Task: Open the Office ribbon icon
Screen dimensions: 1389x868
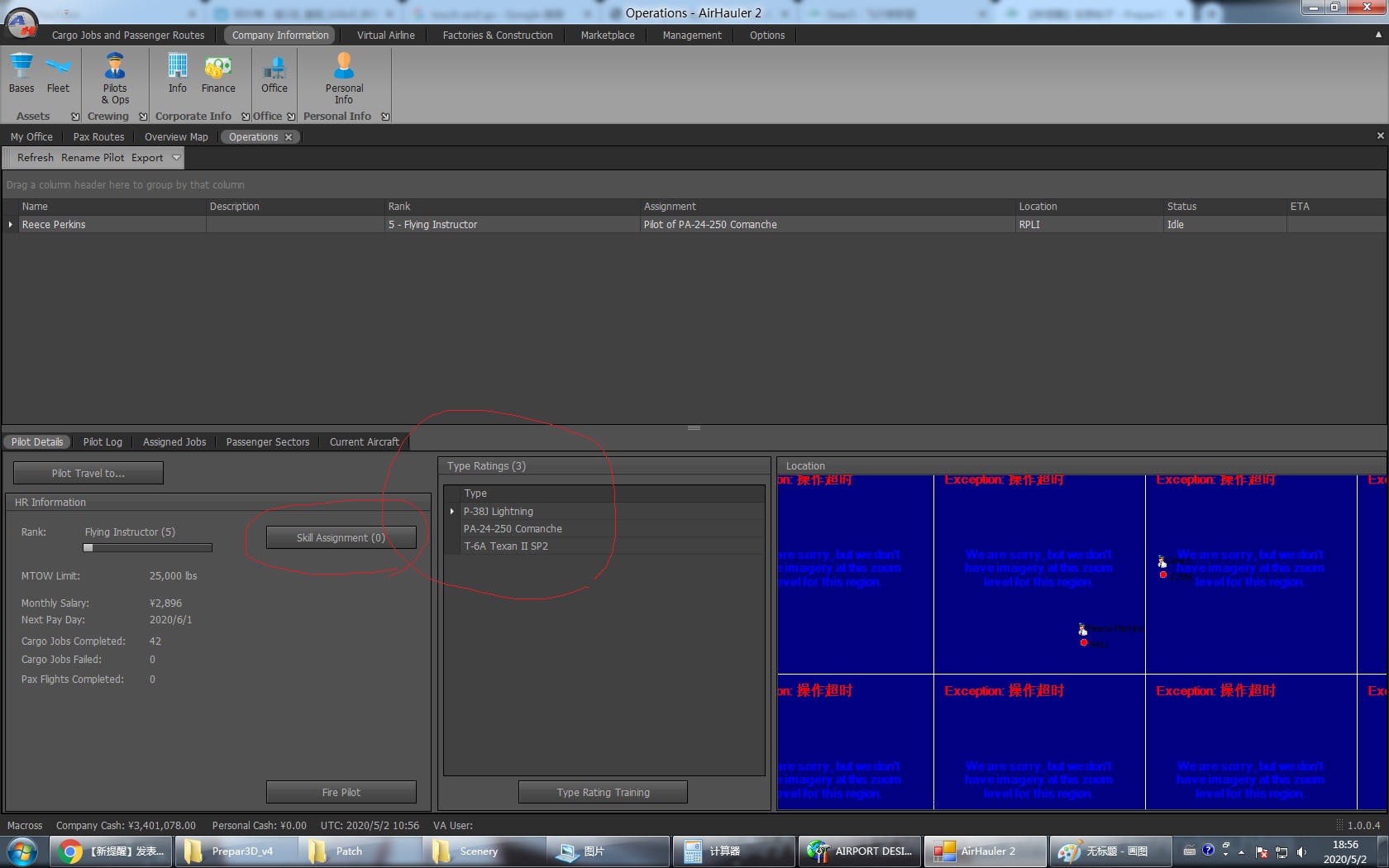Action: [x=274, y=74]
